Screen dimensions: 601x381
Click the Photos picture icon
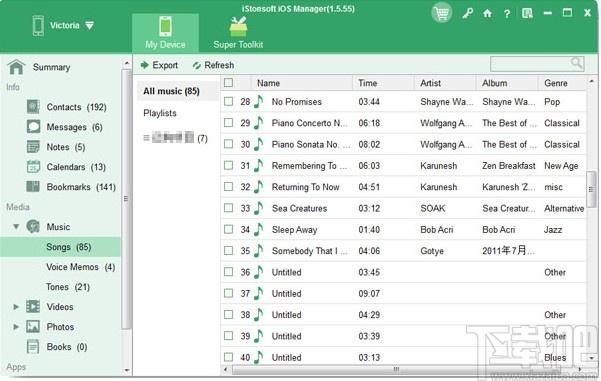click(33, 327)
